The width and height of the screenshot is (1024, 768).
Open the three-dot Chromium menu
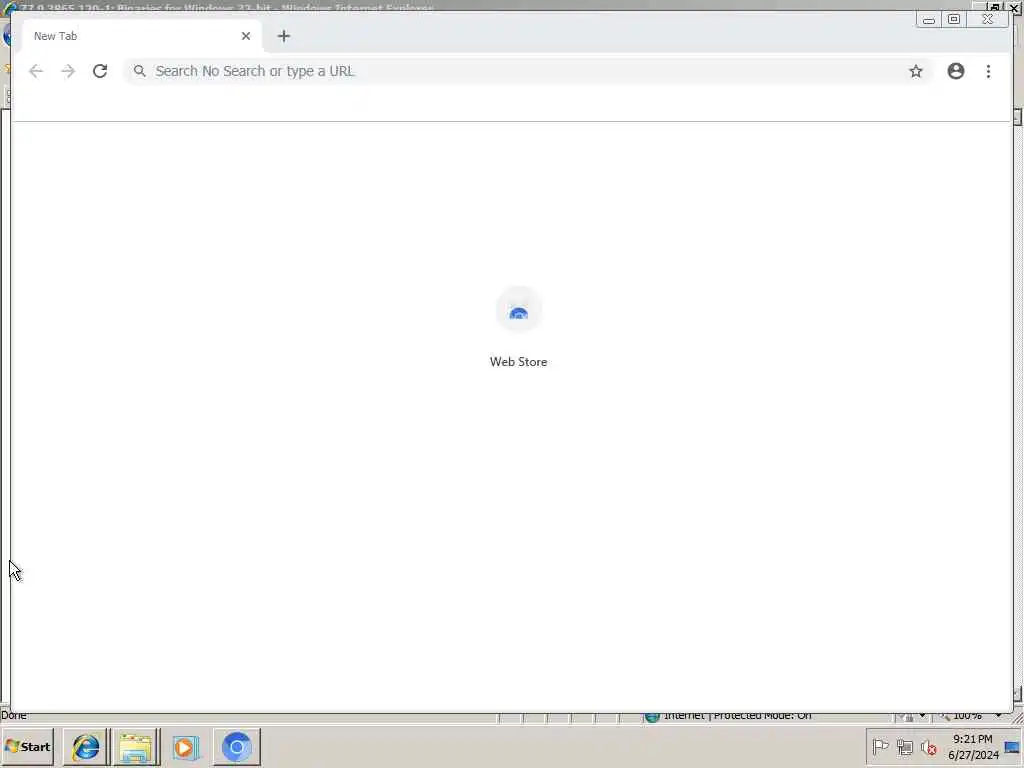coord(988,71)
